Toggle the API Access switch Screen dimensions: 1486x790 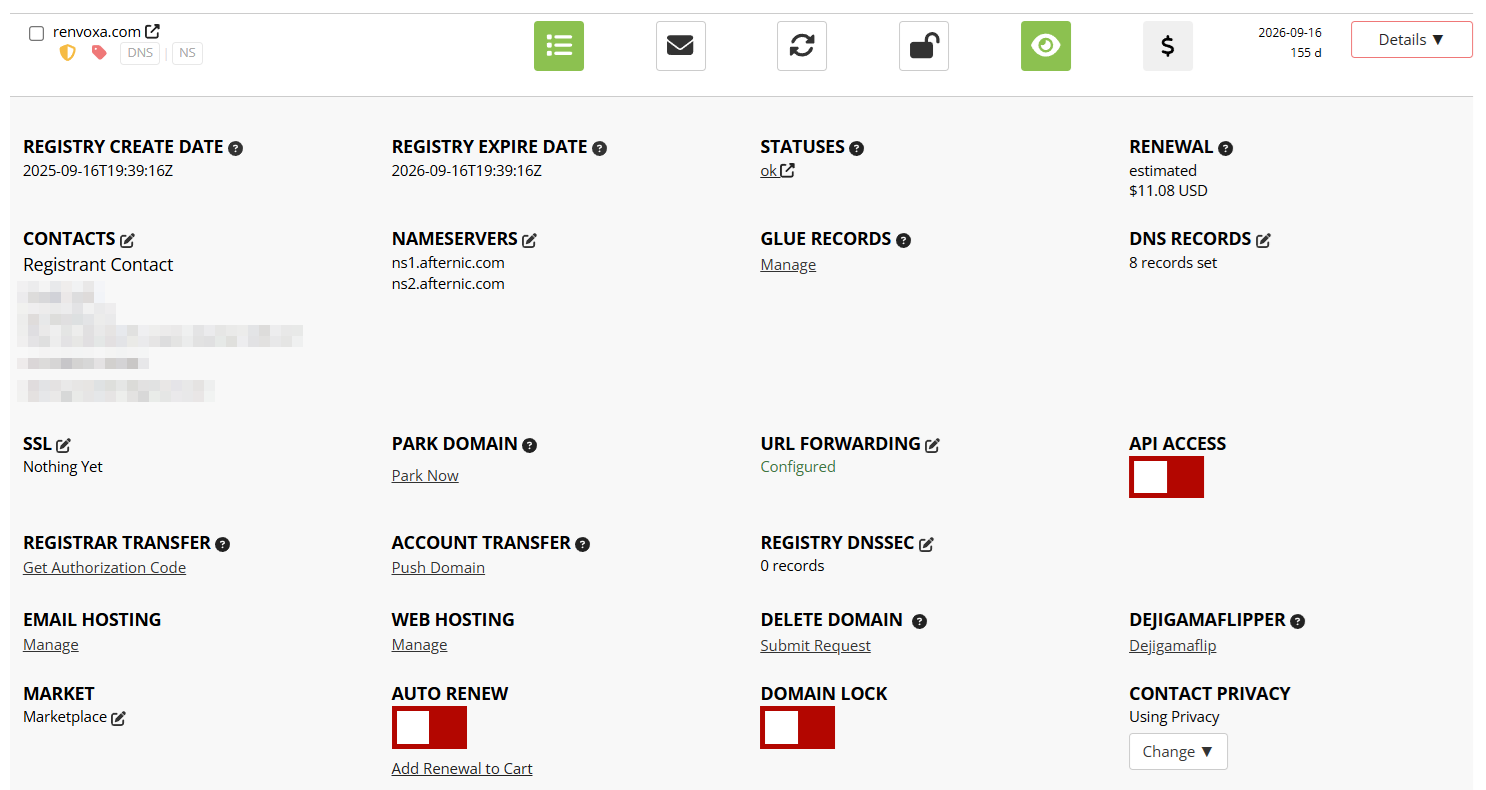pos(1166,477)
